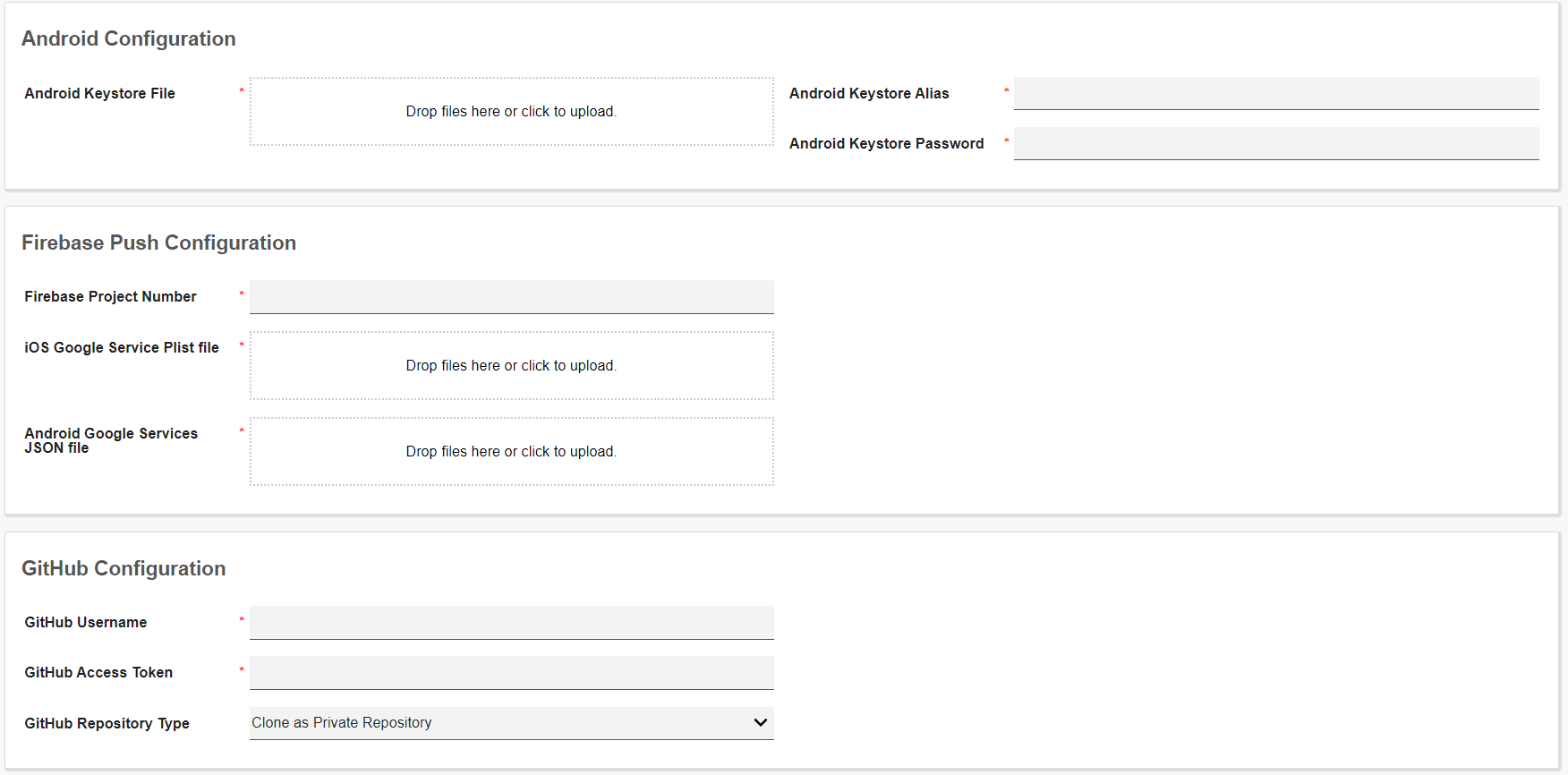The height and width of the screenshot is (775, 1568).
Task: Click the Android Keystore Password label
Action: pyautogui.click(x=886, y=143)
